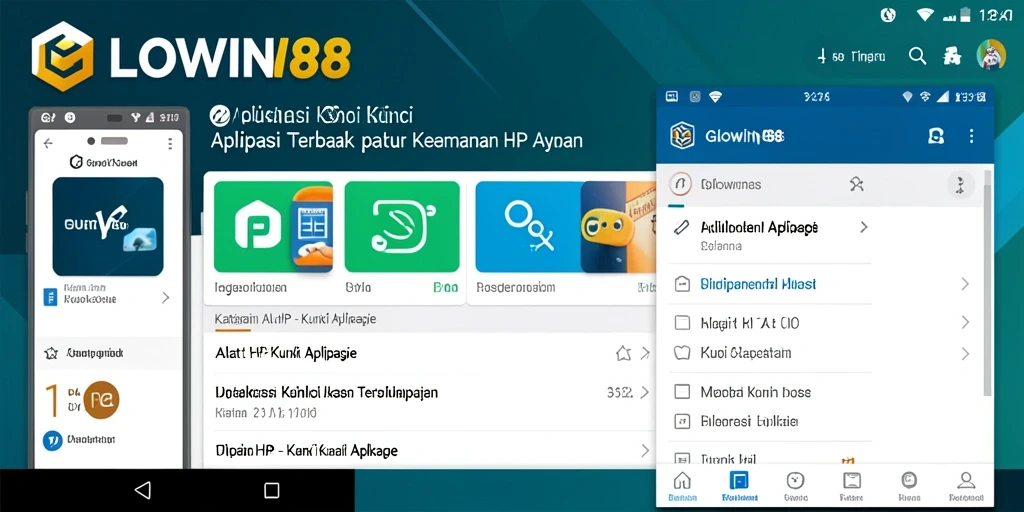Click battery icon in top right status bar
Viewport: 1024px width, 512px height.
point(966,15)
